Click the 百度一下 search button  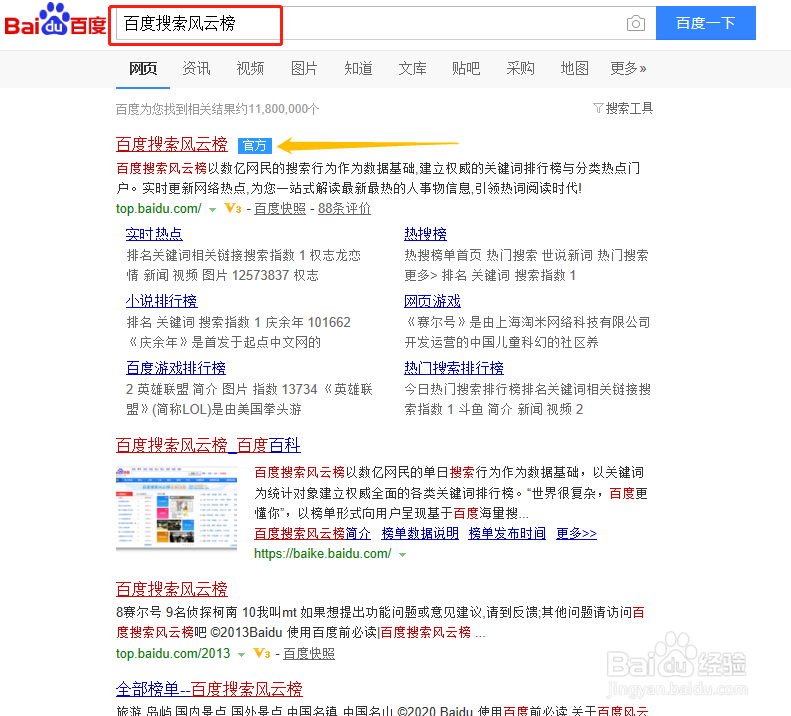click(706, 23)
